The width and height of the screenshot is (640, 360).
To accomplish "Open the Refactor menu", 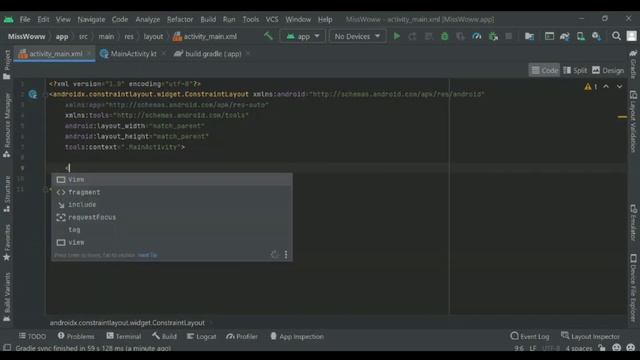I will click(180, 19).
